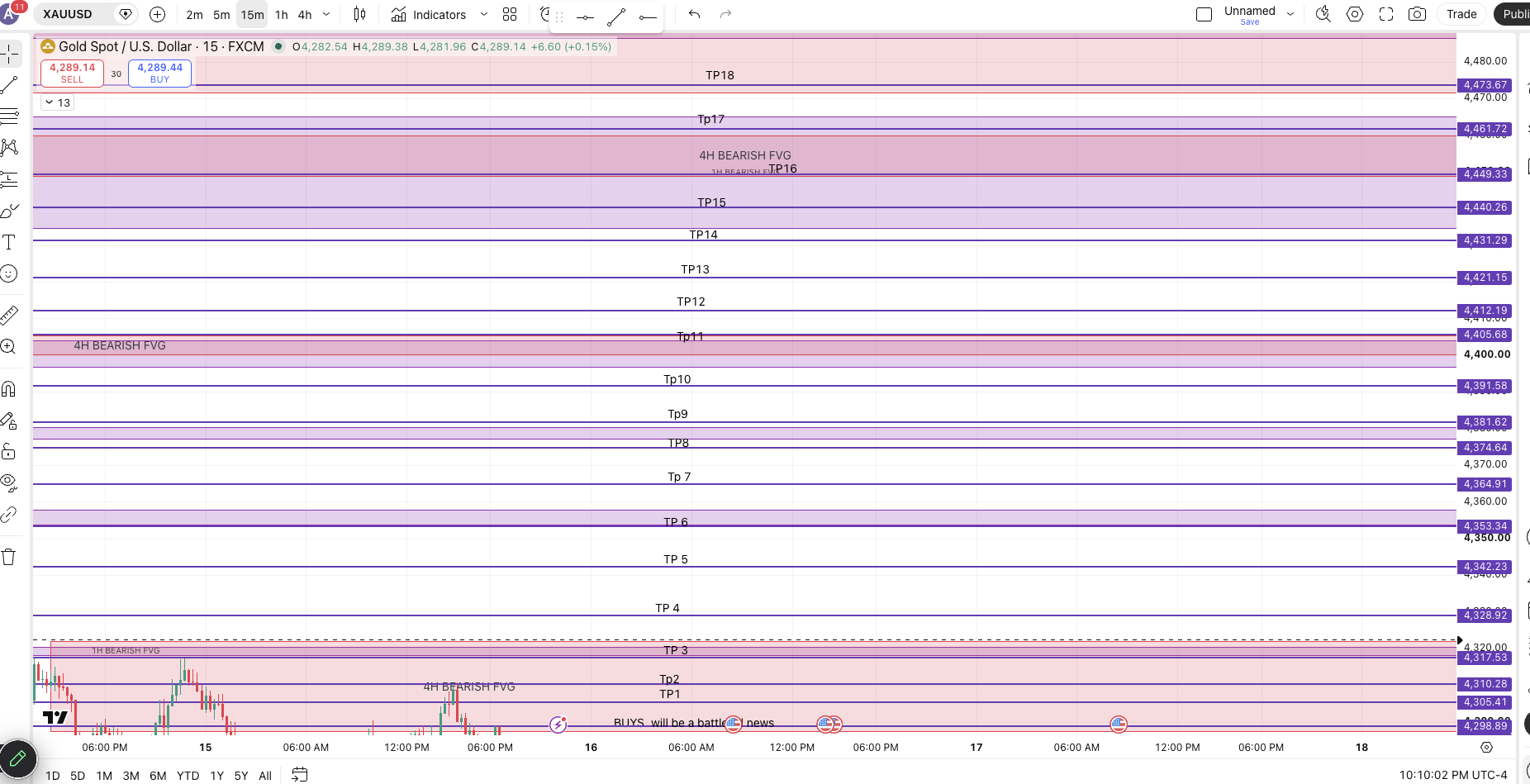Toggle hide all drawings eye icon
Screen dimensions: 1530x784
click(10, 482)
